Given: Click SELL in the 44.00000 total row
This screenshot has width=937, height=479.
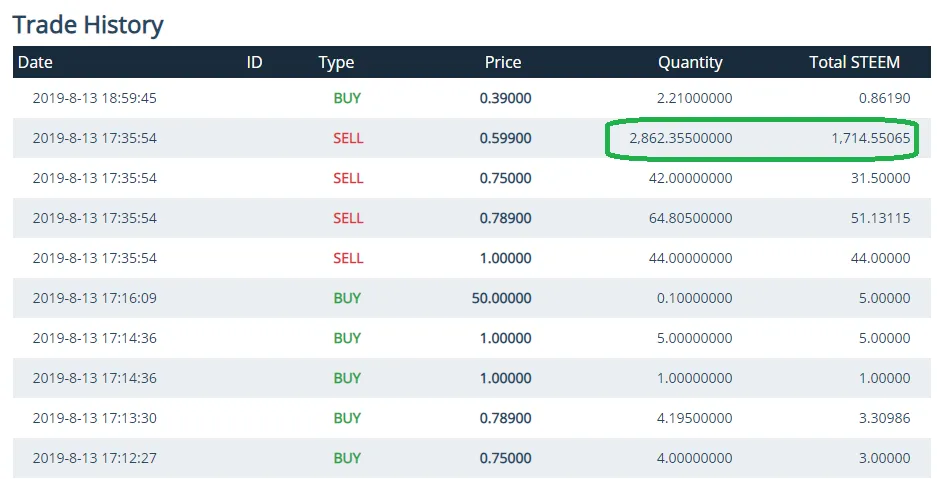Looking at the screenshot, I should click(x=348, y=258).
